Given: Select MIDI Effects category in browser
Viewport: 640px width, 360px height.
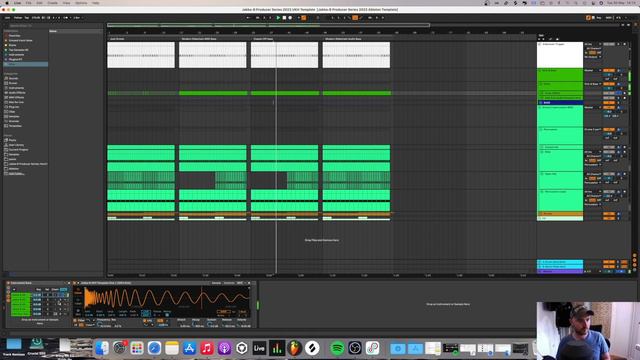Looking at the screenshot, I should pyautogui.click(x=16, y=98).
